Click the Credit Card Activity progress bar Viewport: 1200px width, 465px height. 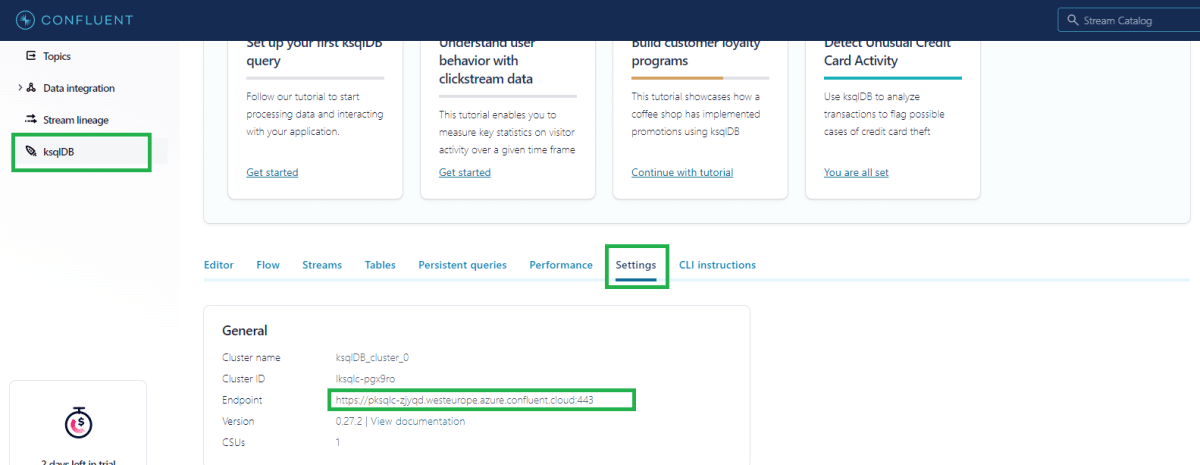[x=893, y=77]
